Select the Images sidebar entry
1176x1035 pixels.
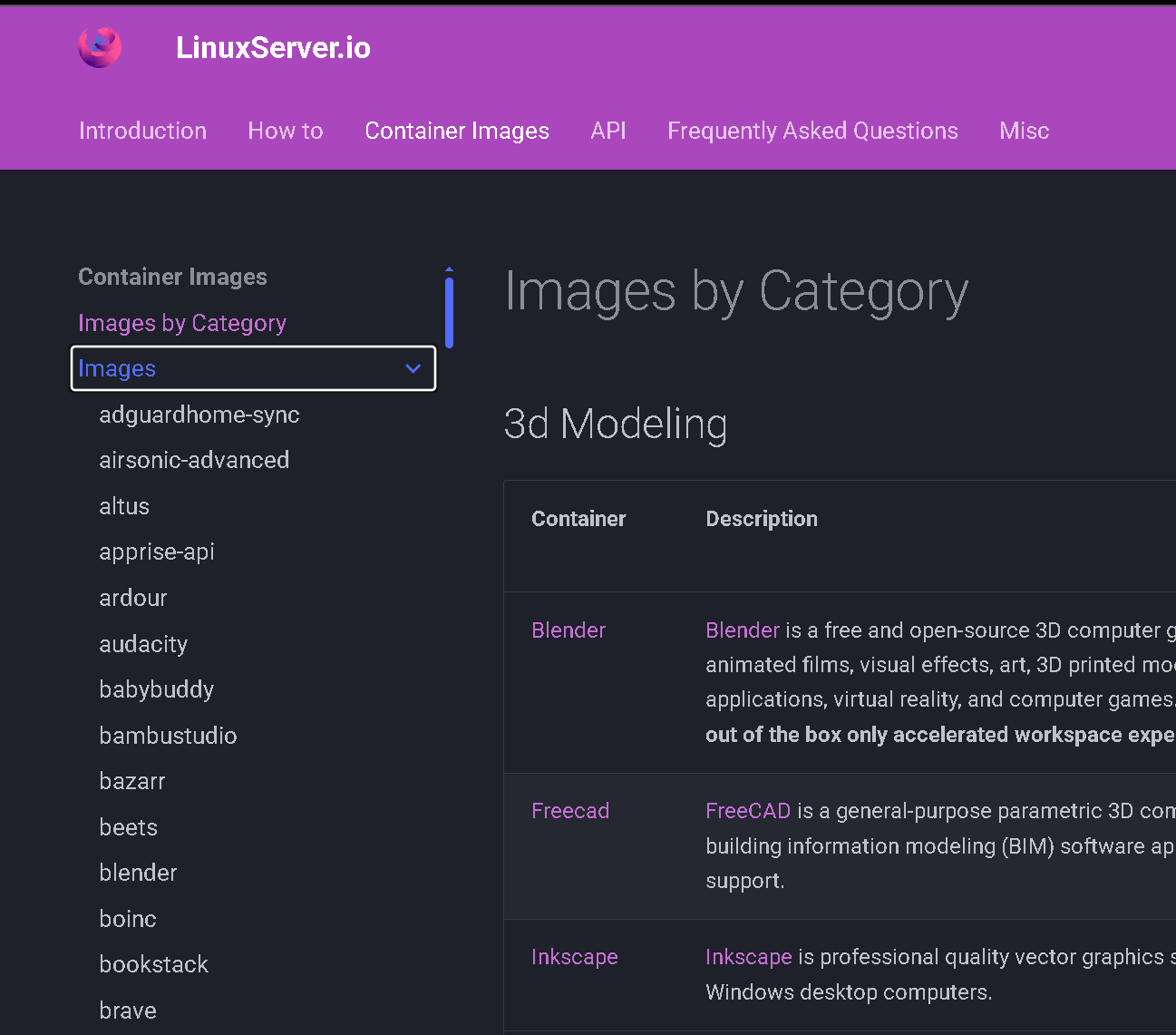click(x=253, y=368)
